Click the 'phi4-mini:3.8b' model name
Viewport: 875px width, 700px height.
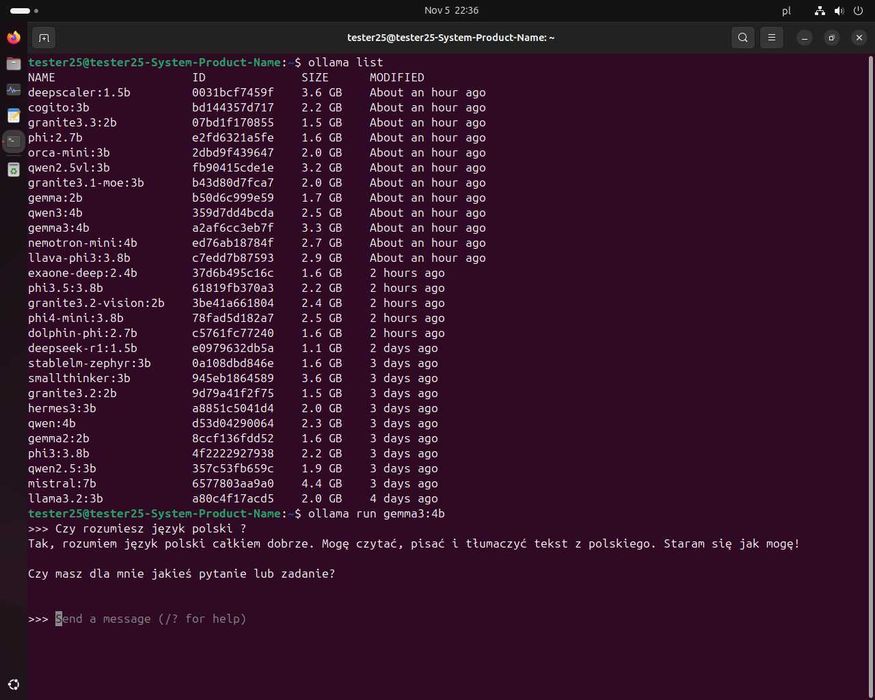[x=75, y=319]
